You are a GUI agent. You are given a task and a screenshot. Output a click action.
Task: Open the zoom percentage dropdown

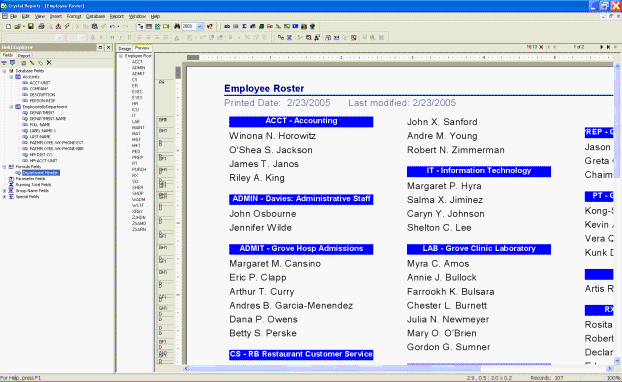point(200,27)
